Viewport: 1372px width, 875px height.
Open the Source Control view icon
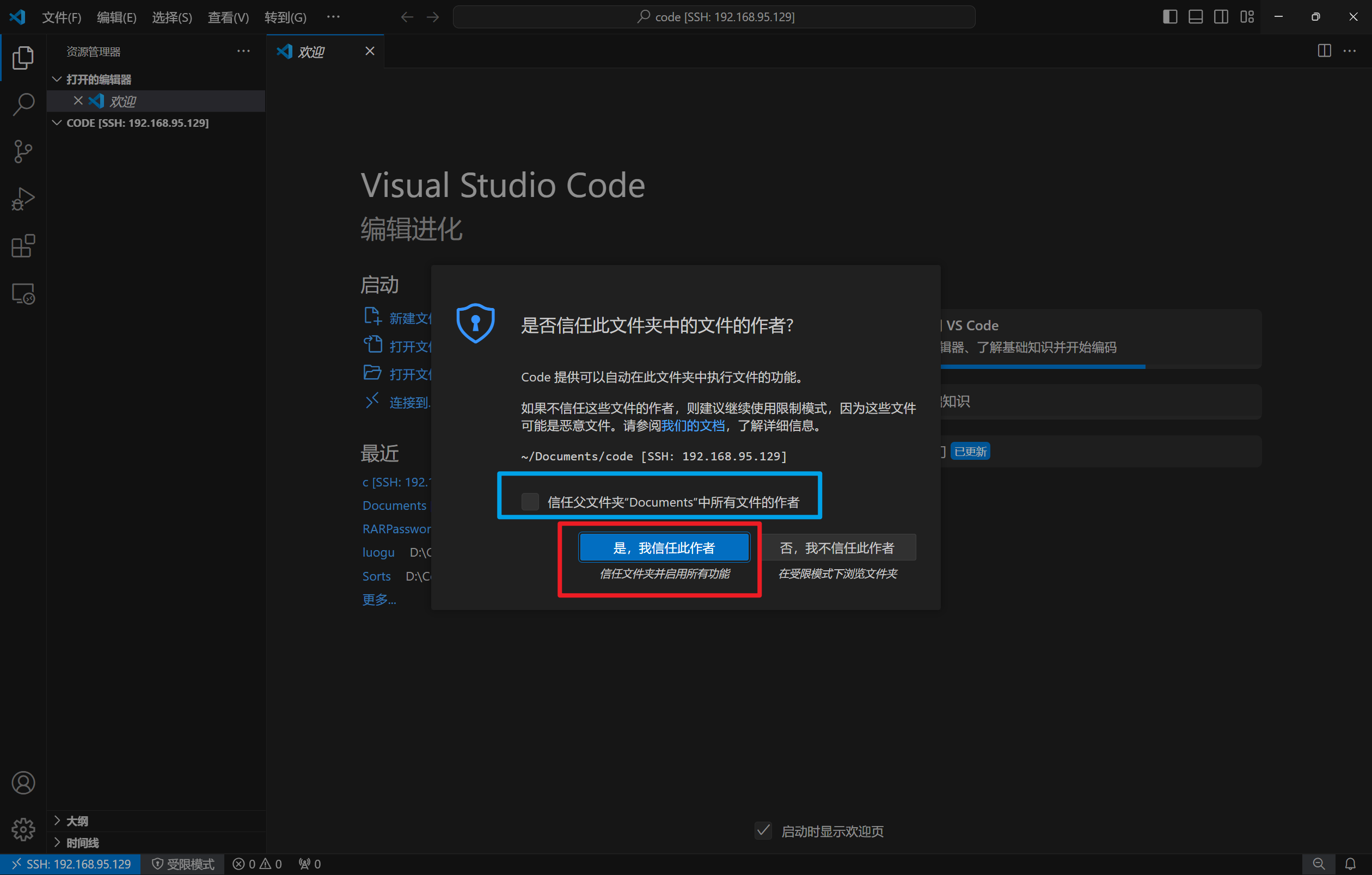(x=23, y=151)
